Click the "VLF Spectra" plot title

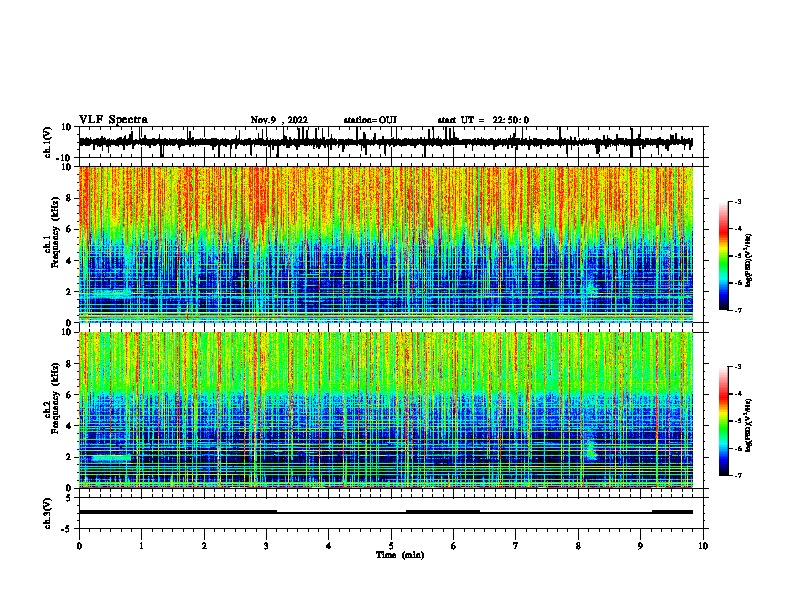coord(113,120)
